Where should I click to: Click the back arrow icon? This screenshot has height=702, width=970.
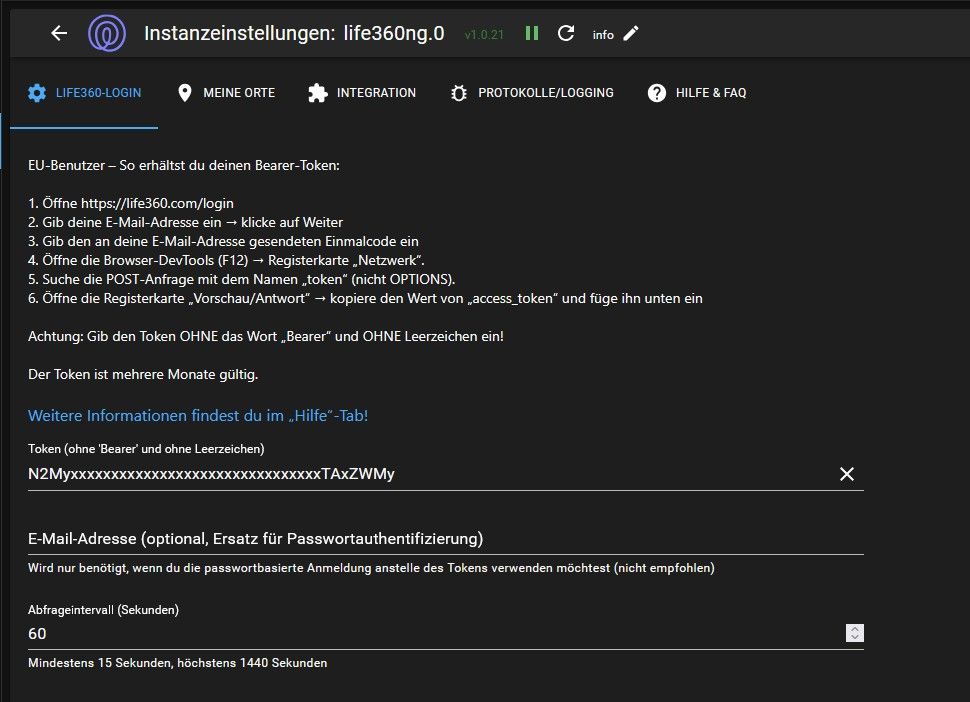59,33
